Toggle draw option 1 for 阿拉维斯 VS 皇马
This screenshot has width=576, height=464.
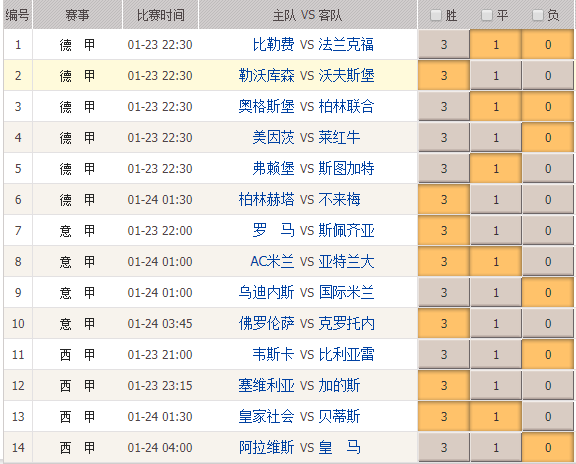[x=496, y=447]
